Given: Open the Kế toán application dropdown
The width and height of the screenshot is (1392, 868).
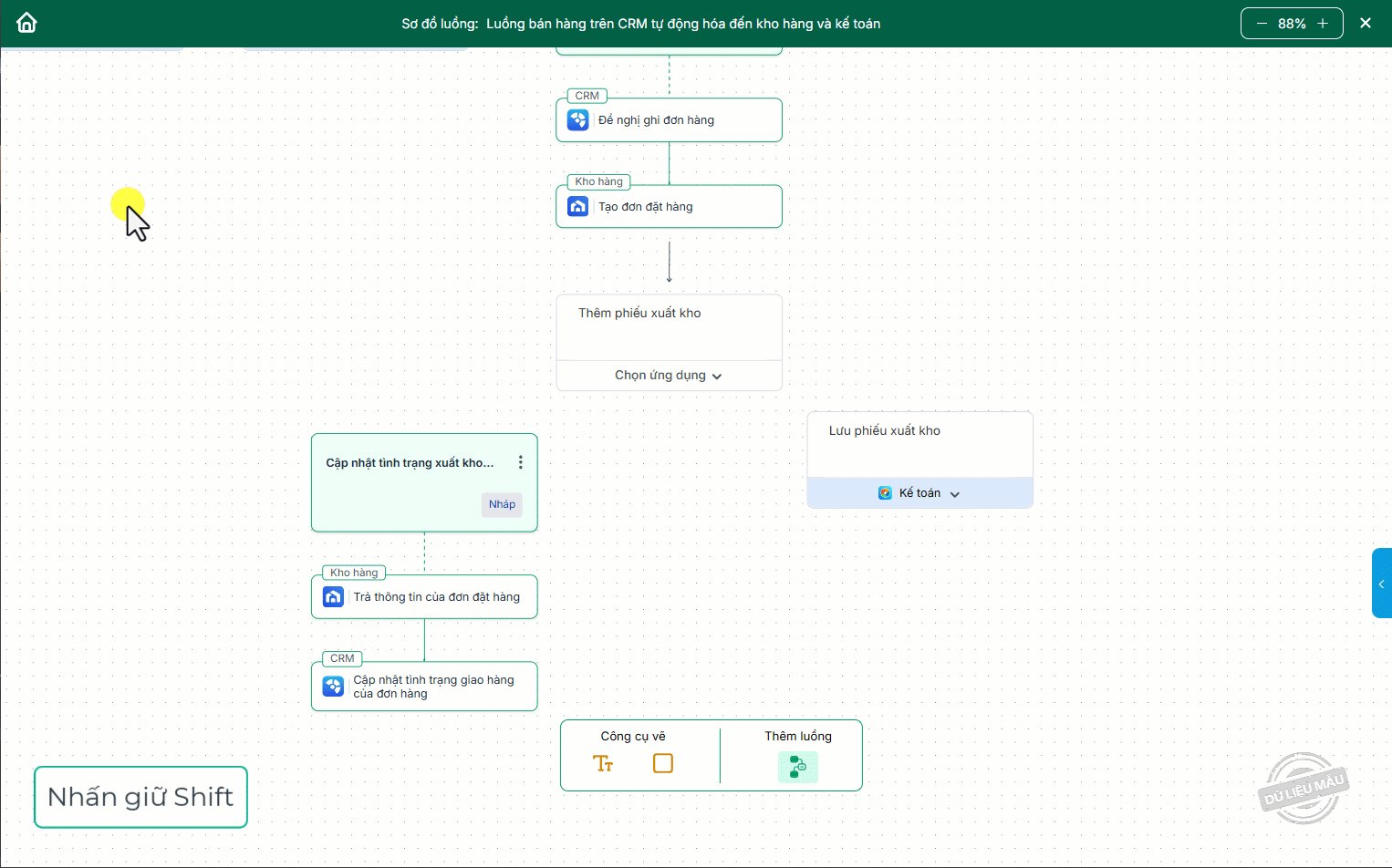Looking at the screenshot, I should tap(919, 493).
